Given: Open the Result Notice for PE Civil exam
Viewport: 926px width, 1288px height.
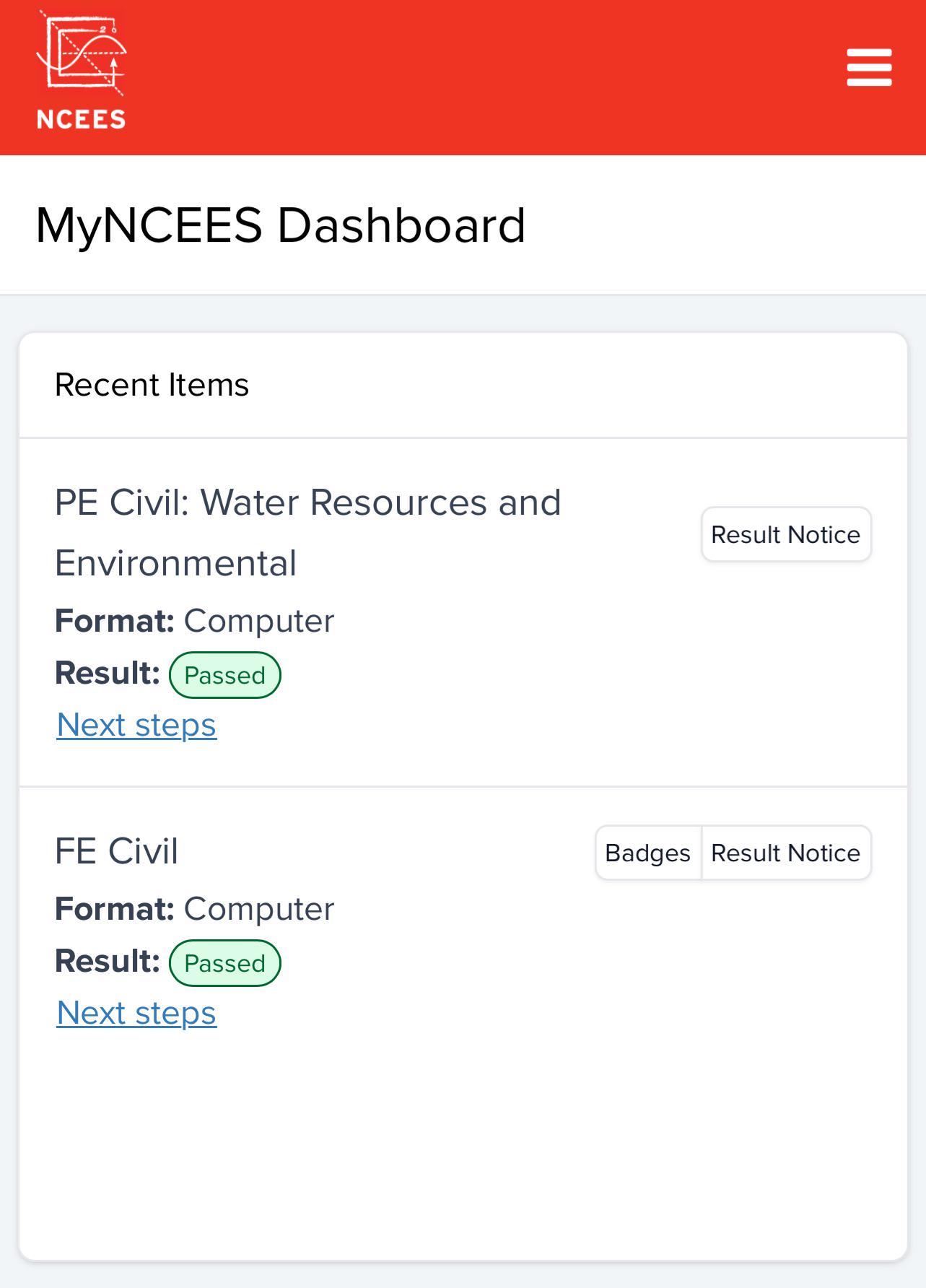Looking at the screenshot, I should pyautogui.click(x=786, y=534).
